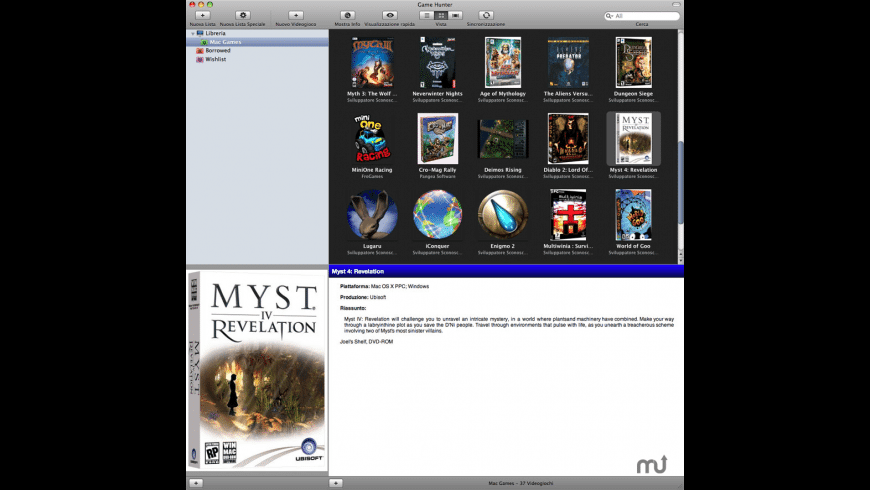This screenshot has height=490, width=870.
Task: Select the Cro-Mag Rally cover
Action: tap(437, 139)
